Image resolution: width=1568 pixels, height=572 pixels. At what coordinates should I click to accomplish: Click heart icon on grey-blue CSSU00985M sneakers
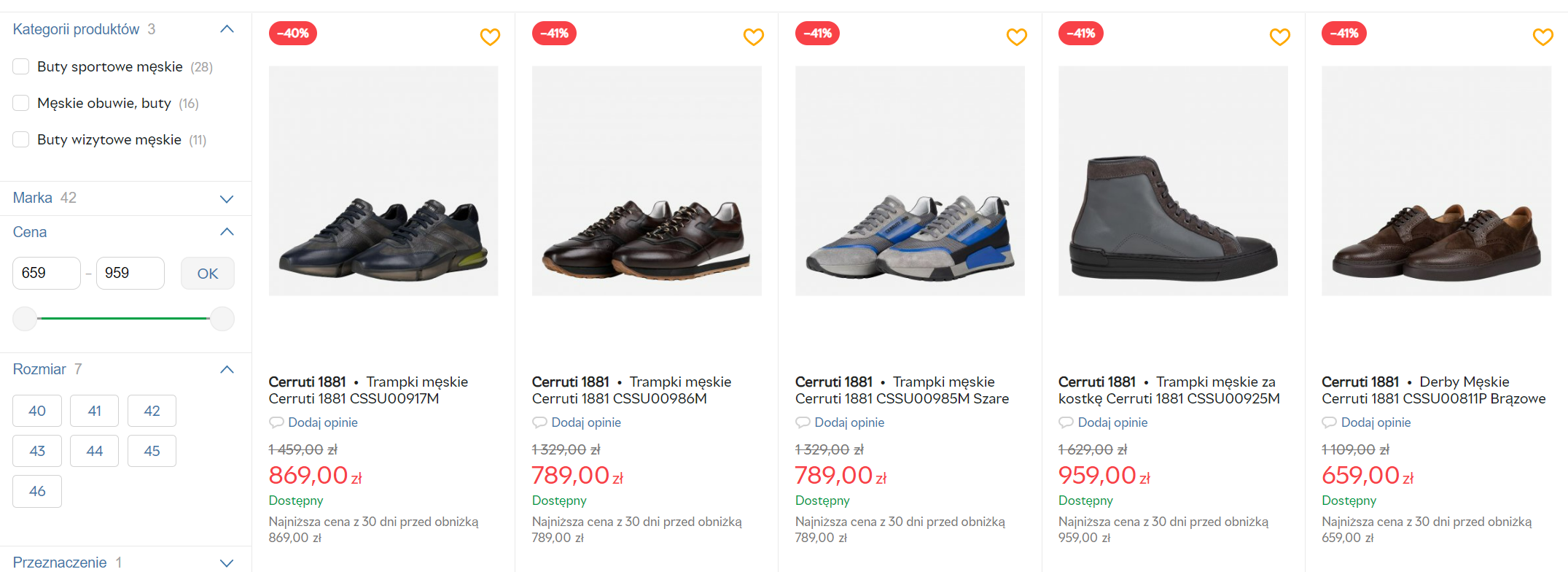(x=1016, y=36)
